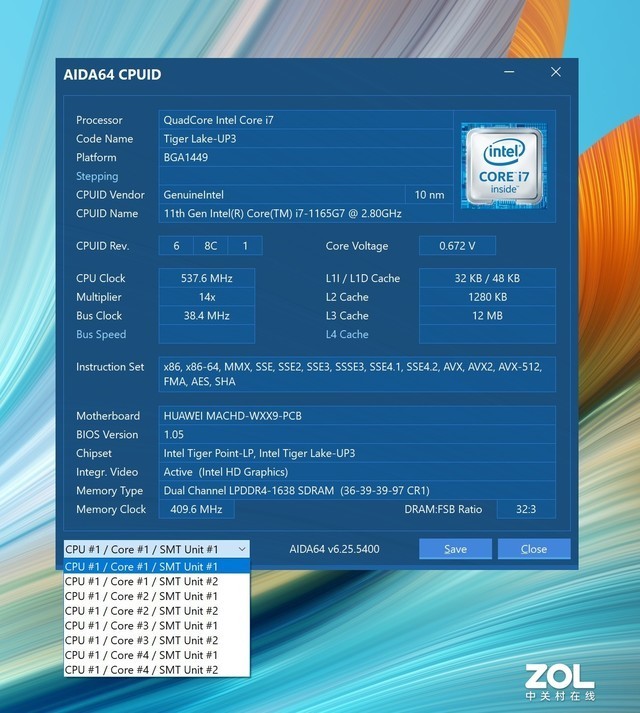Pick CPU #1 / Core #3 / SMT Unit #1
The image size is (640, 713).
156,626
